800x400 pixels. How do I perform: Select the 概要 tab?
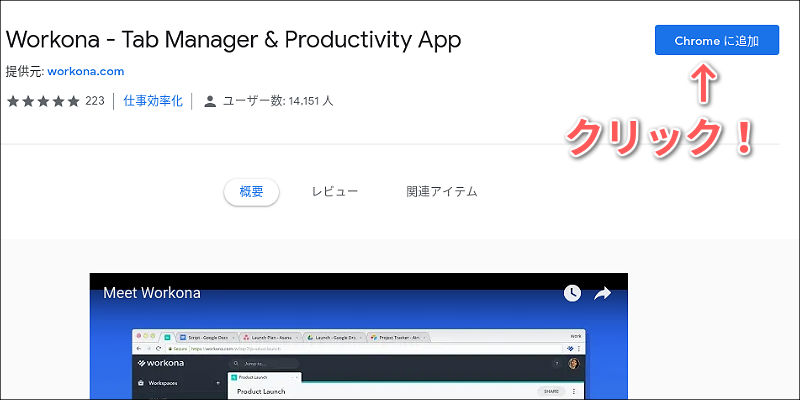(251, 192)
